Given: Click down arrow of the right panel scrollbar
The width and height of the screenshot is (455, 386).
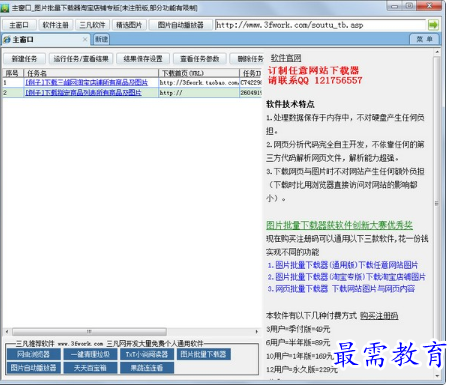Looking at the screenshot, I should click(437, 376).
